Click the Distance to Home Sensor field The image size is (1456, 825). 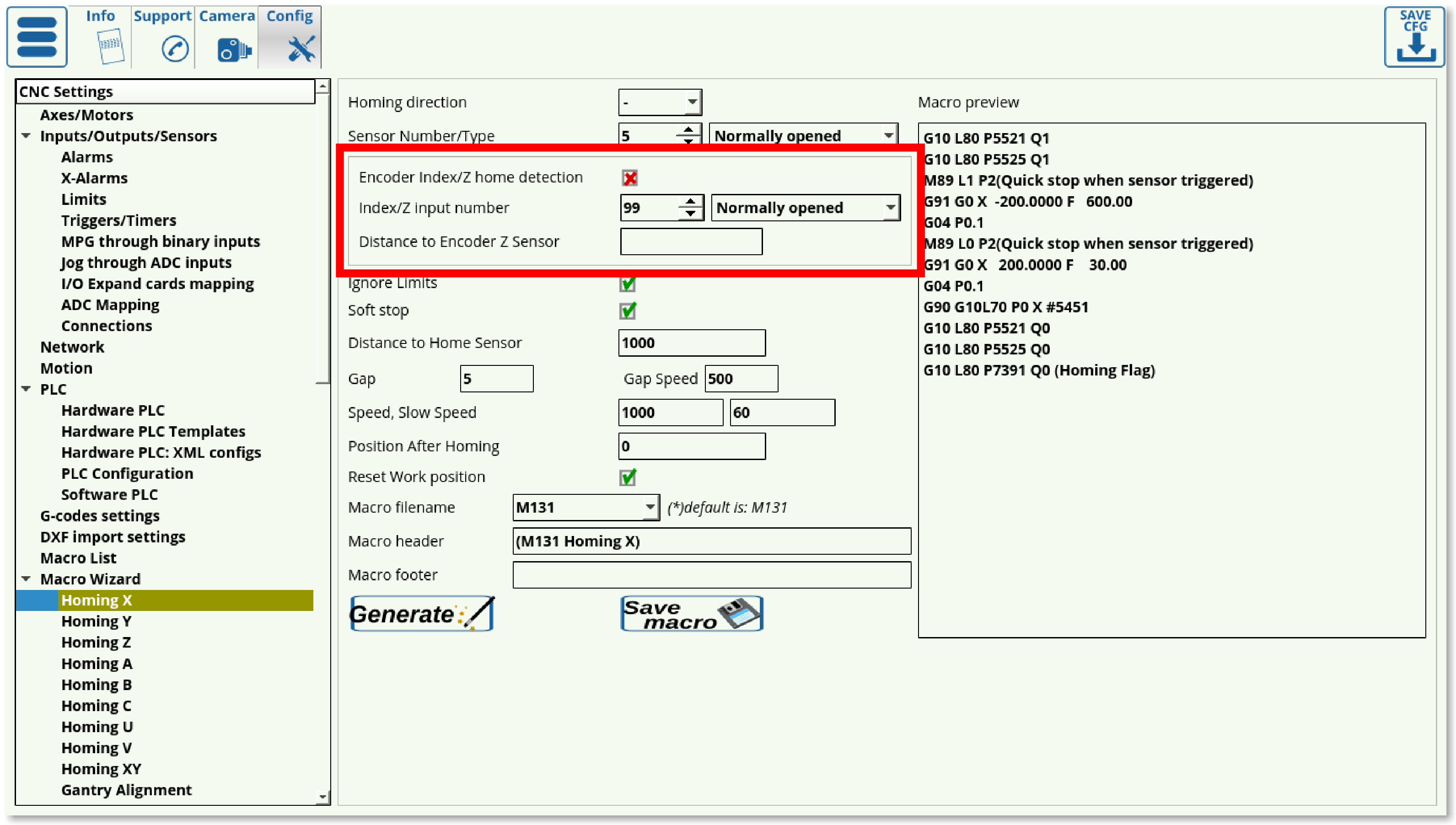[692, 343]
